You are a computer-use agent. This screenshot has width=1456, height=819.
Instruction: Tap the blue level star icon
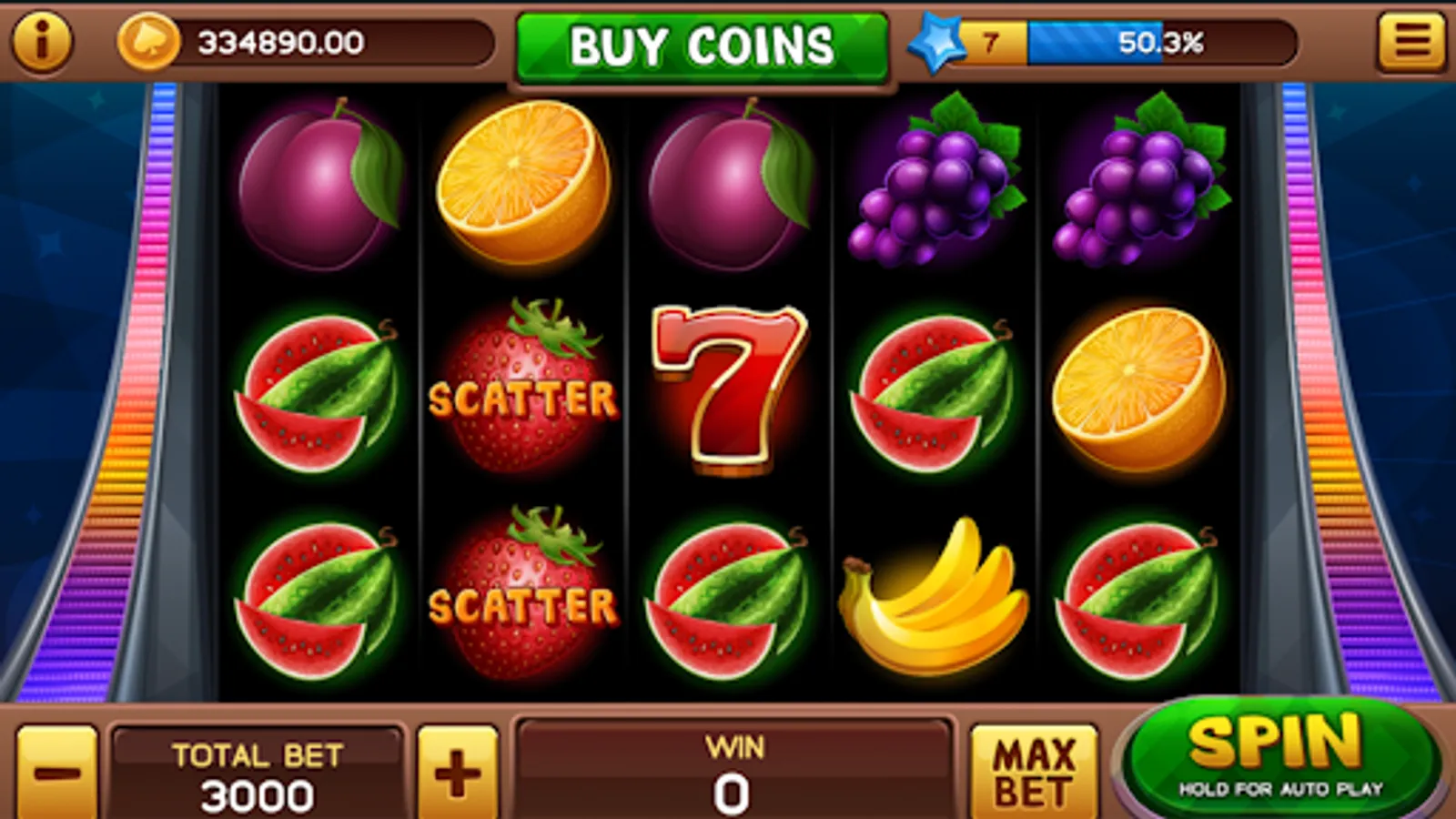coord(936,44)
